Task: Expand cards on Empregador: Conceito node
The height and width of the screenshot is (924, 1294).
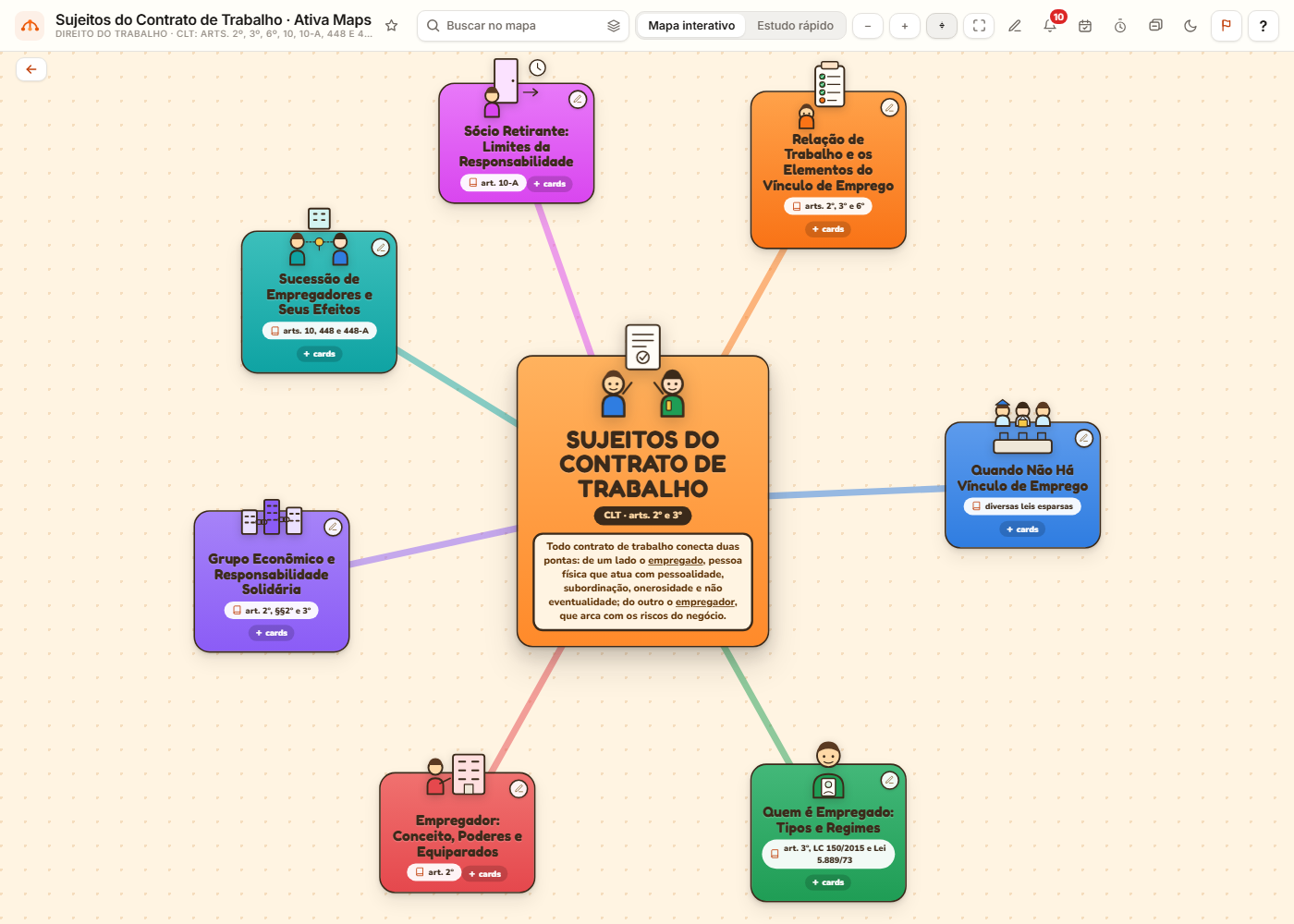Action: [485, 874]
